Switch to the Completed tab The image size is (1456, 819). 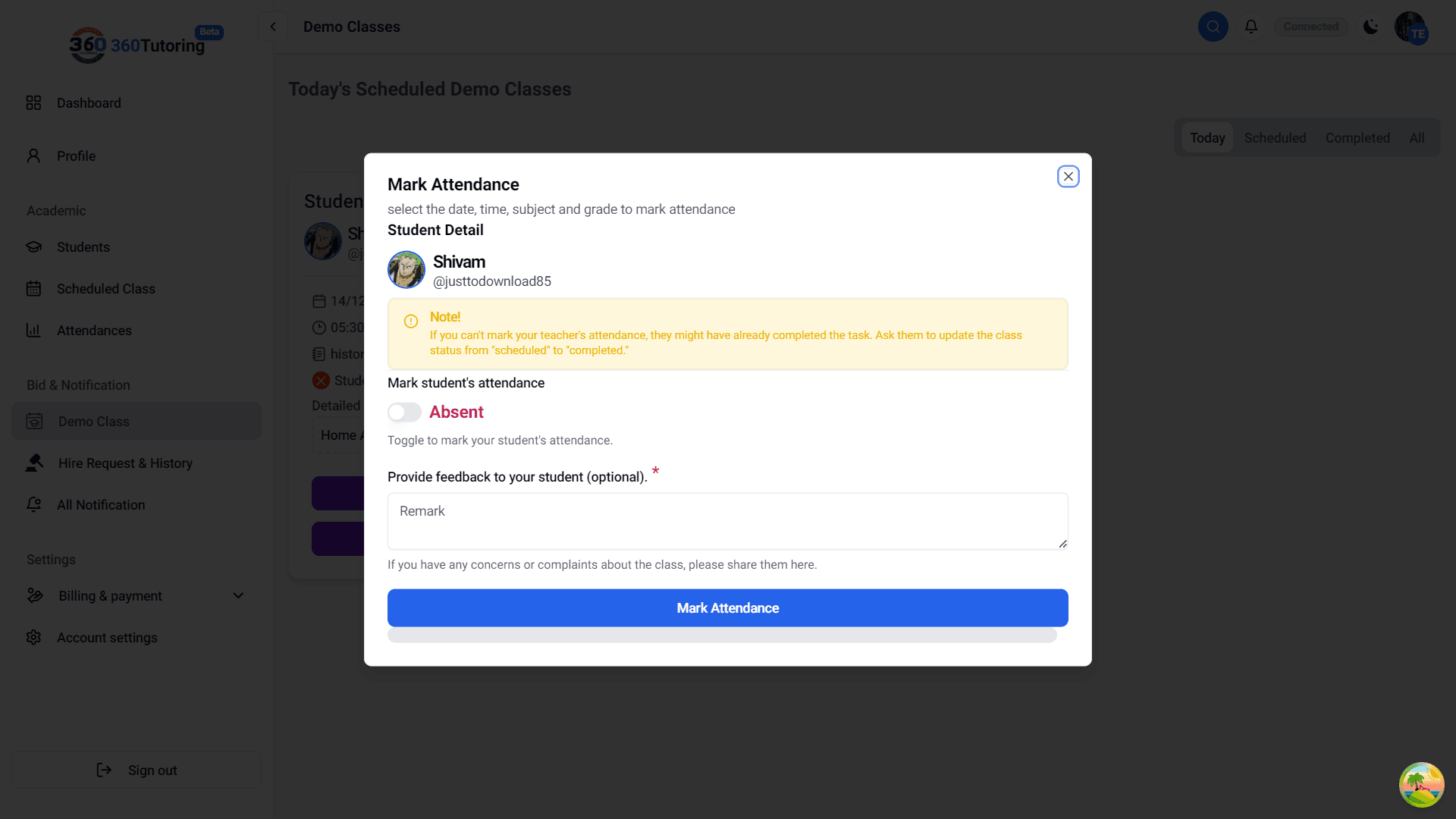click(x=1357, y=138)
